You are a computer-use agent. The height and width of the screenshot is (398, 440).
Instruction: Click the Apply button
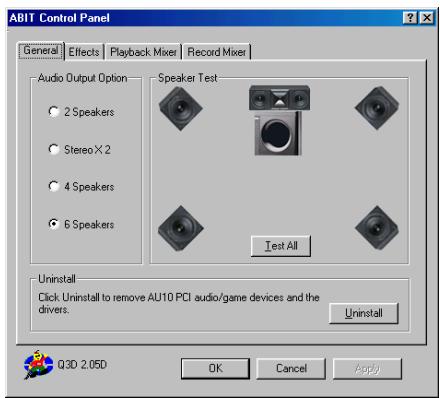click(367, 368)
